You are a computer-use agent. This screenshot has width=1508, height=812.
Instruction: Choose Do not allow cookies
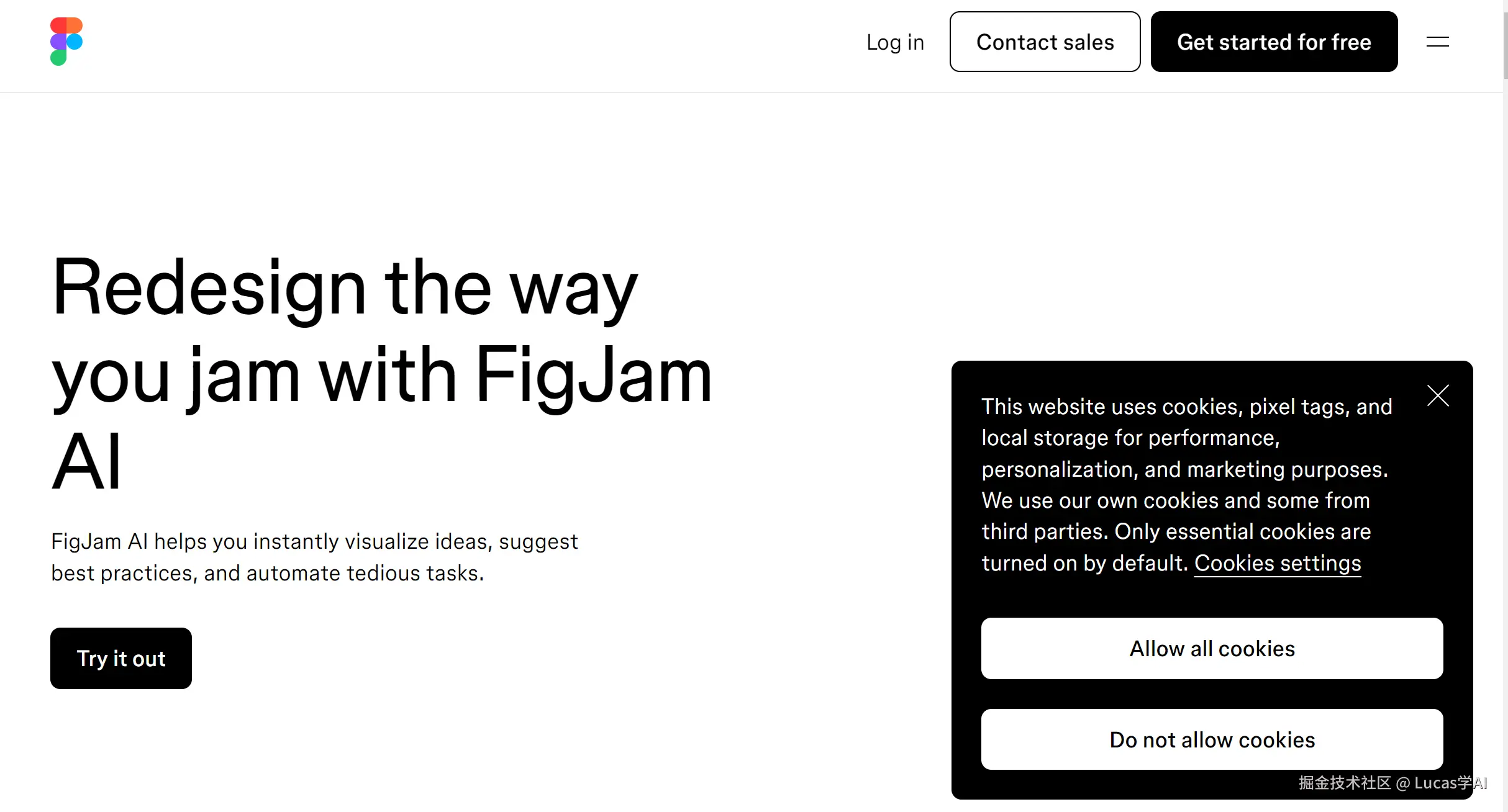pos(1212,739)
